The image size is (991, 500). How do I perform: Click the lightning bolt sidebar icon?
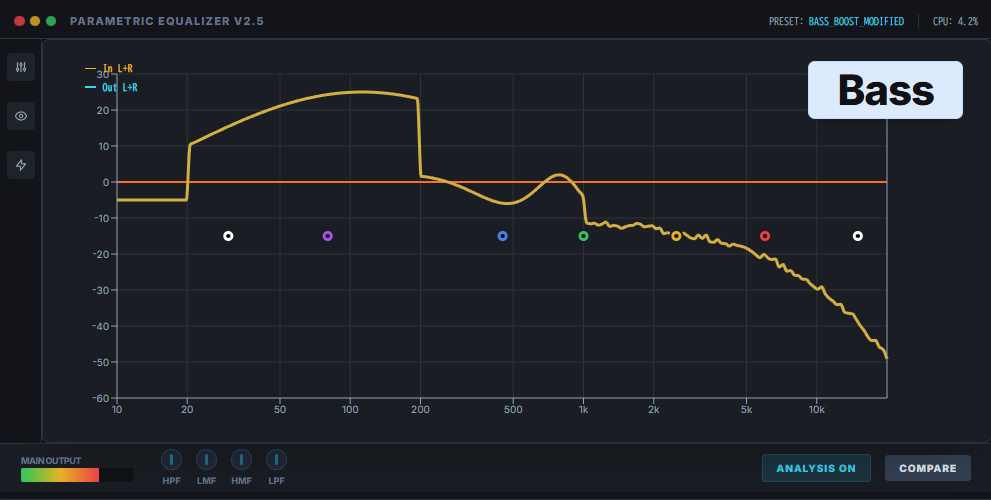(21, 165)
